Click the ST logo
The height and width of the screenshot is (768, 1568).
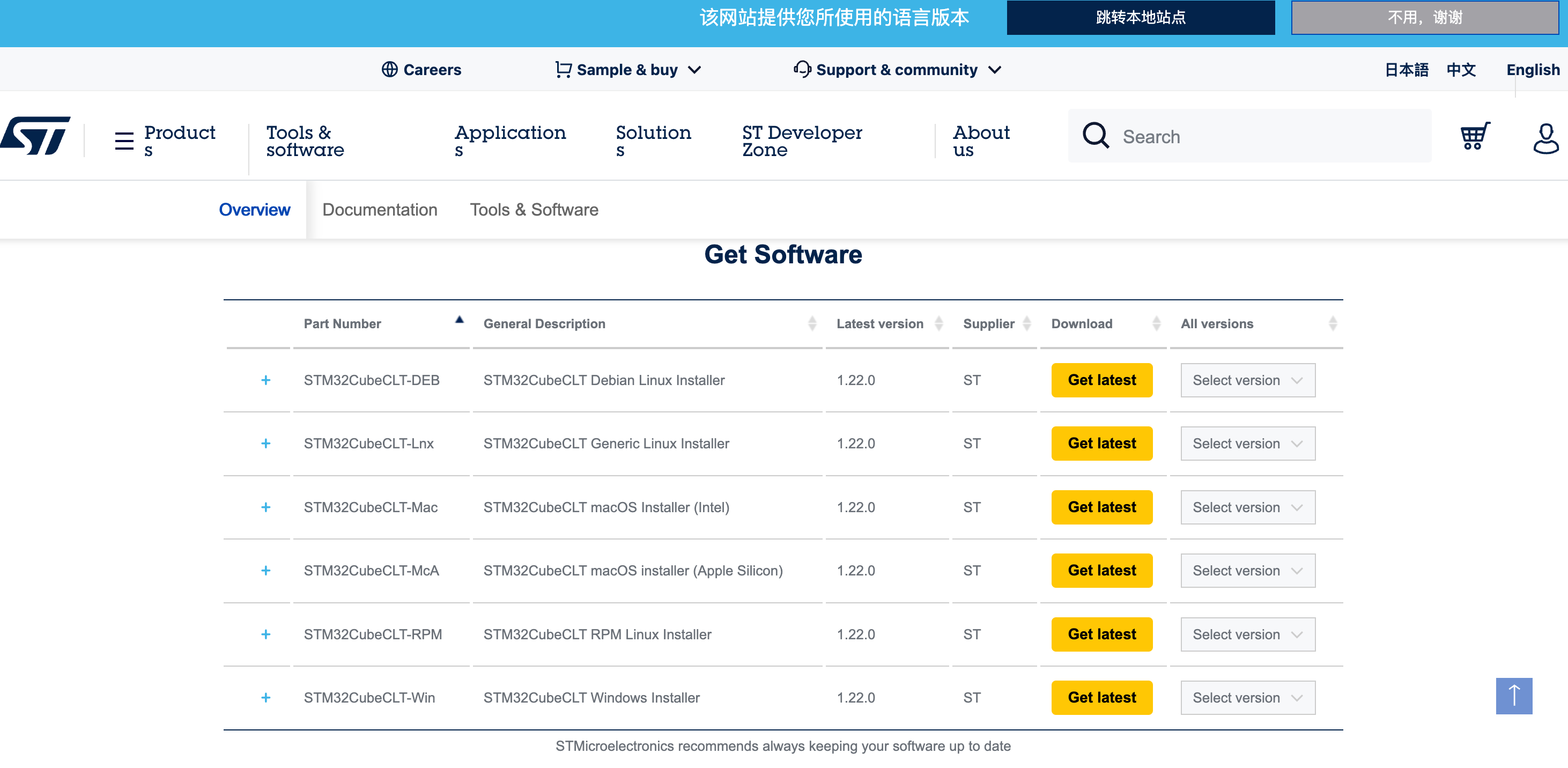(35, 136)
